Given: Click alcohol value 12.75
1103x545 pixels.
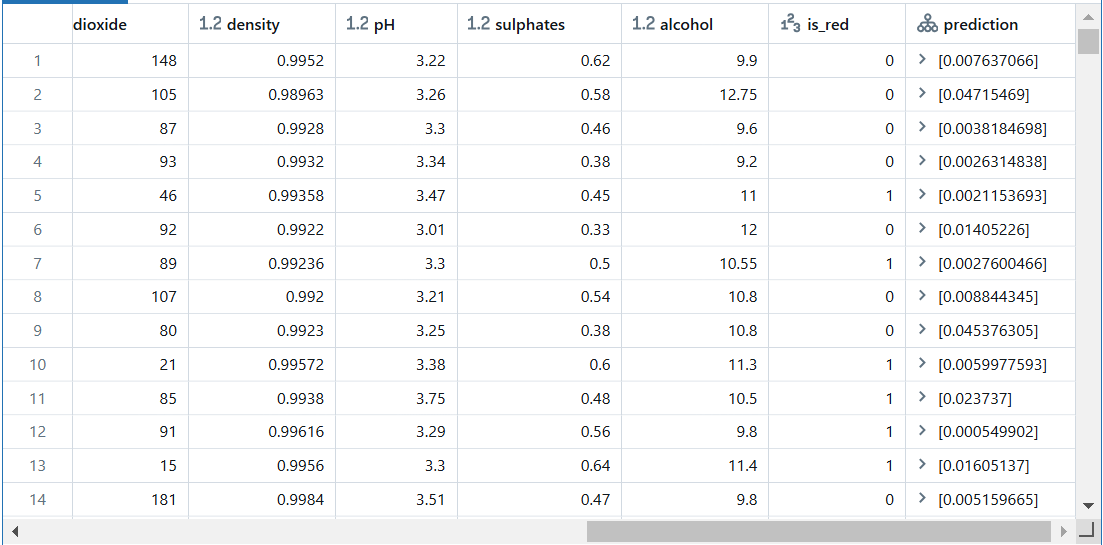Looking at the screenshot, I should click(x=739, y=94).
